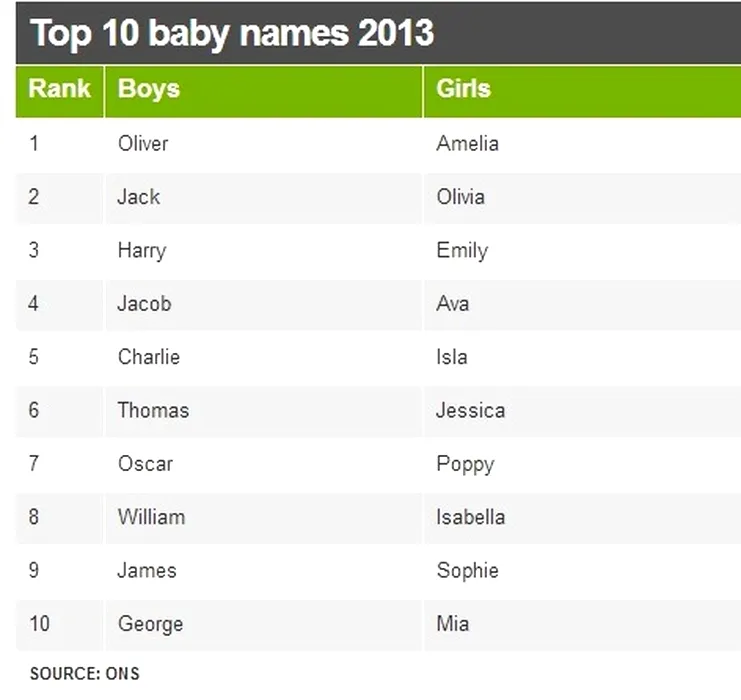Select Emily in the Girls column
Viewport: 741px width, 700px height.
click(462, 250)
